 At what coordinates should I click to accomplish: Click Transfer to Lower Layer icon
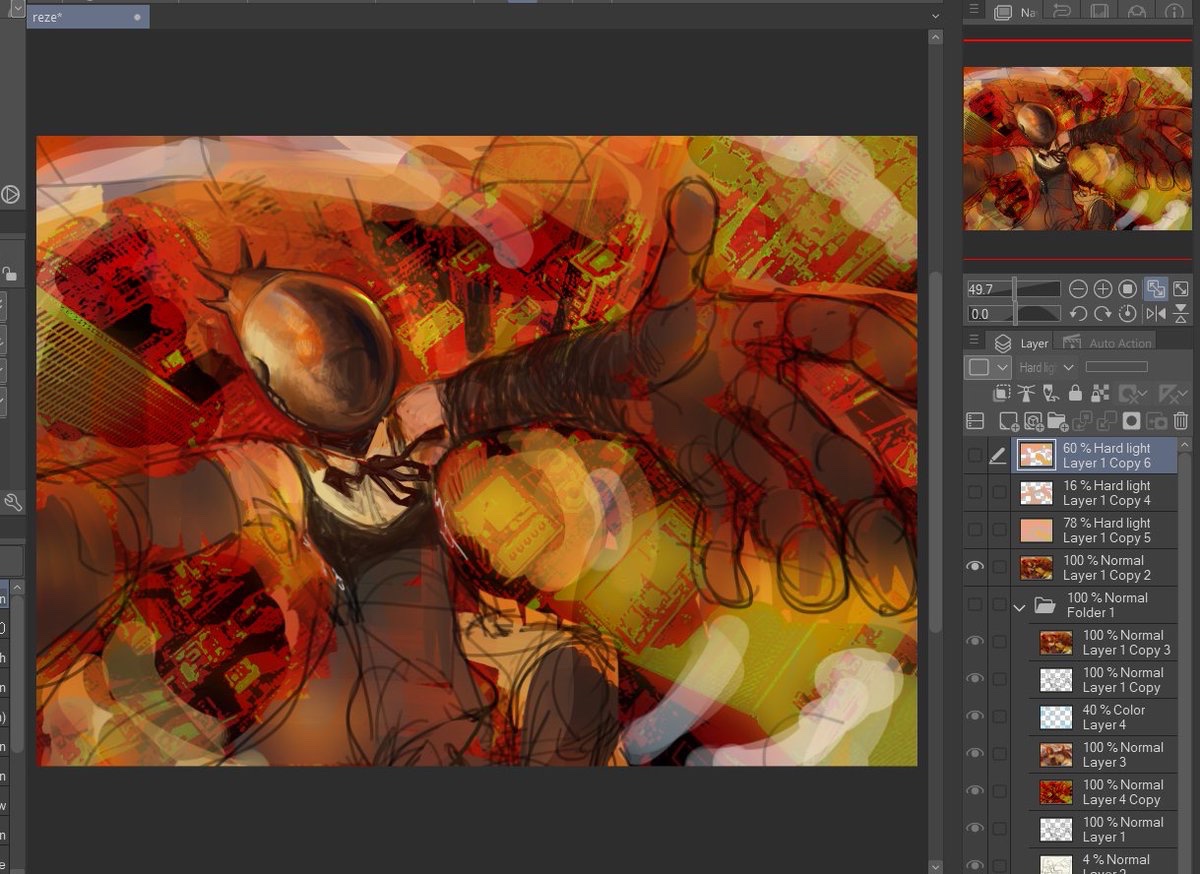[x=1083, y=422]
